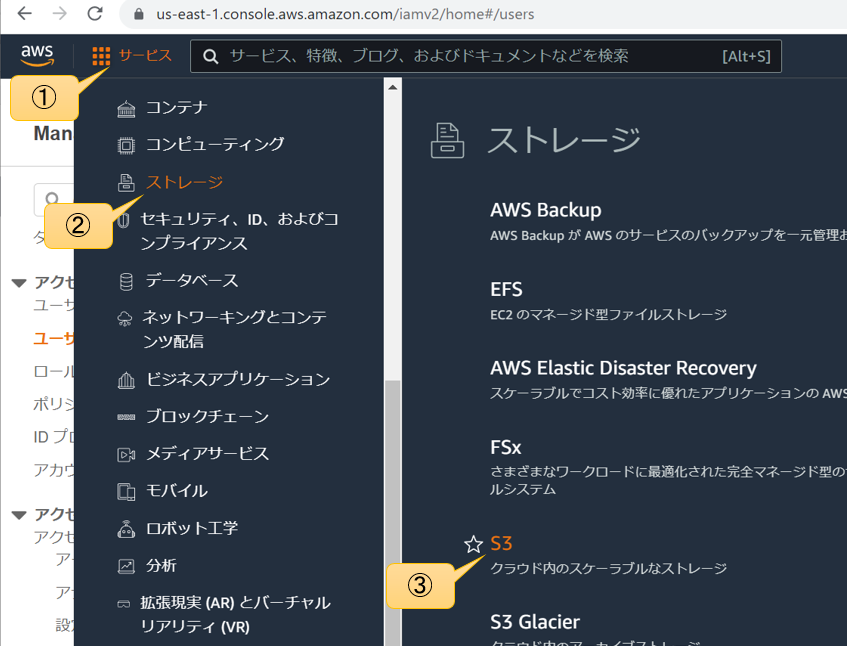Image resolution: width=847 pixels, height=646 pixels.
Task: Select データベース category
Action: click(x=192, y=281)
